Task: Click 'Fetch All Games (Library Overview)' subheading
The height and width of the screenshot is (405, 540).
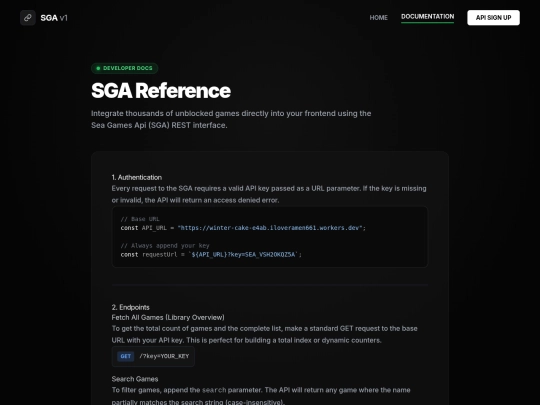Action: [168, 318]
